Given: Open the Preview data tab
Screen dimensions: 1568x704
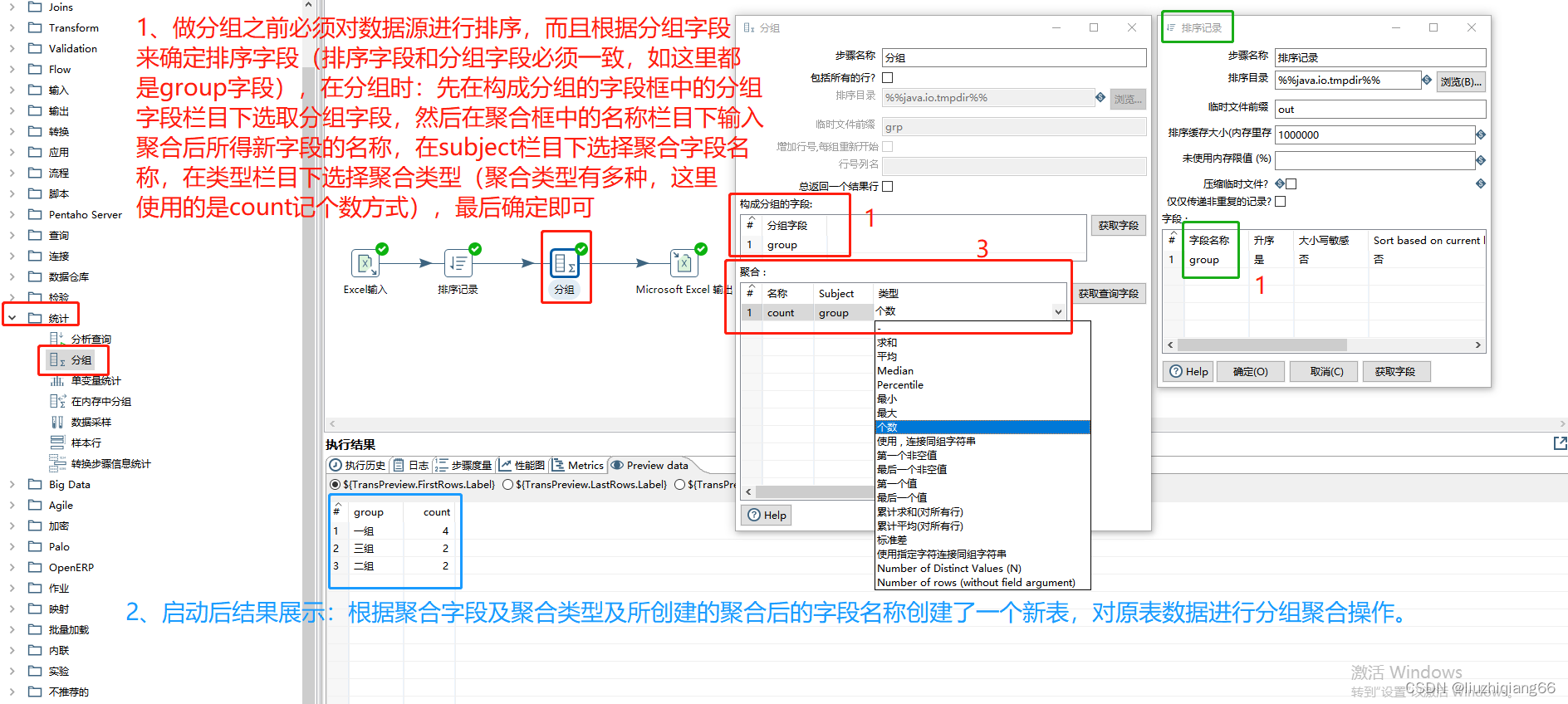Looking at the screenshot, I should pos(650,465).
